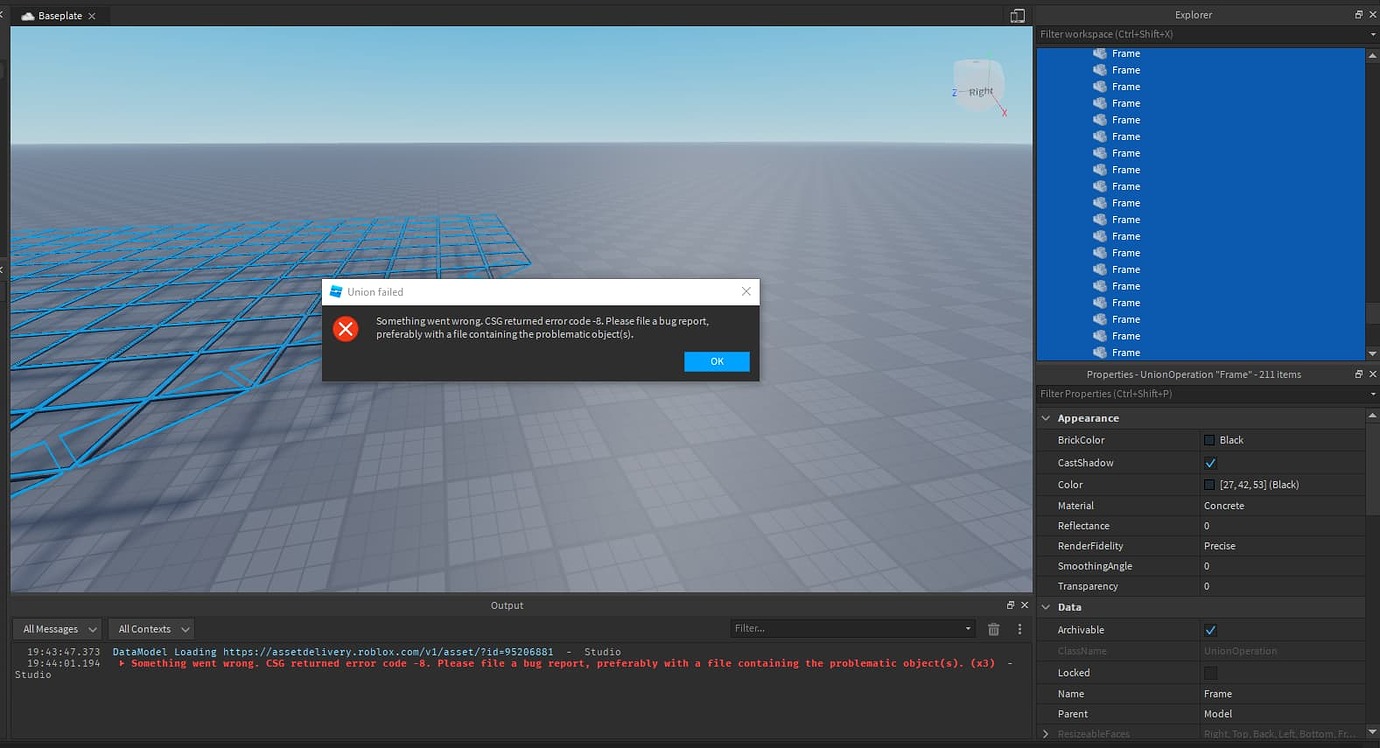Screen dimensions: 1380x748
Task: Open the device emulator icon above viewport
Action: tap(1017, 16)
